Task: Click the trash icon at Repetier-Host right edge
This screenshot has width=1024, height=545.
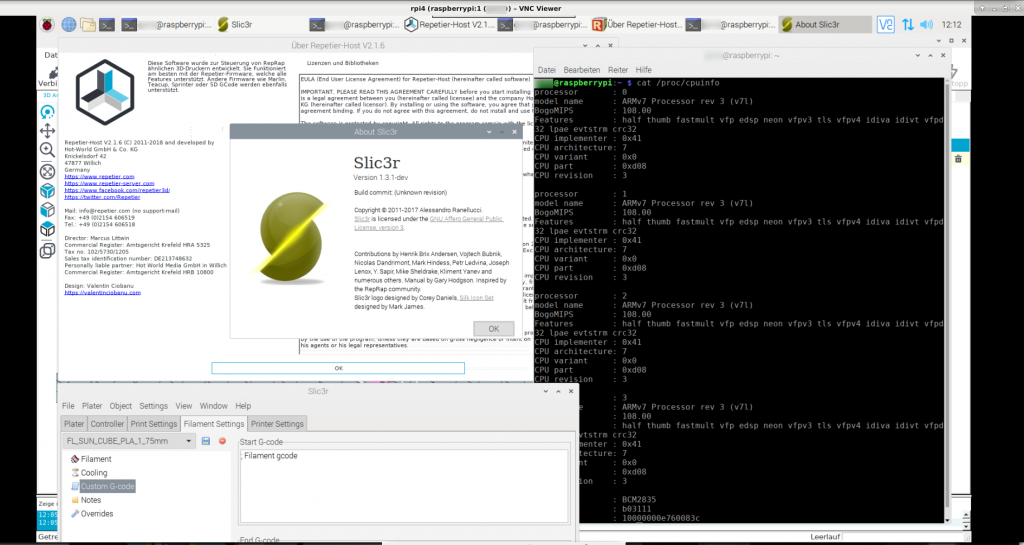Action: tap(958, 159)
